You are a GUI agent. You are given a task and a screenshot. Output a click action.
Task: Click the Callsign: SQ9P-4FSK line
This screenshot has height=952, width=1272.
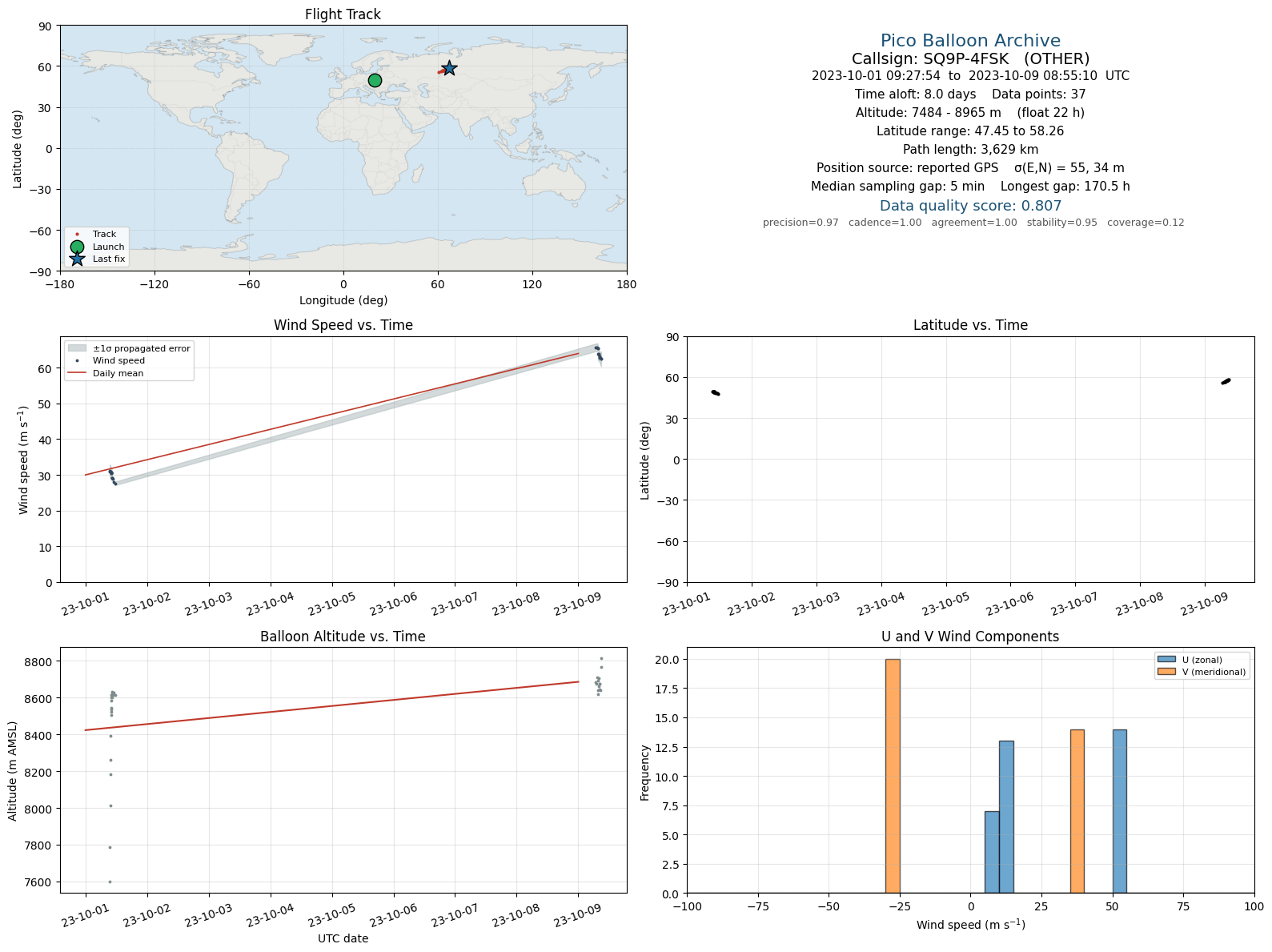tap(970, 58)
